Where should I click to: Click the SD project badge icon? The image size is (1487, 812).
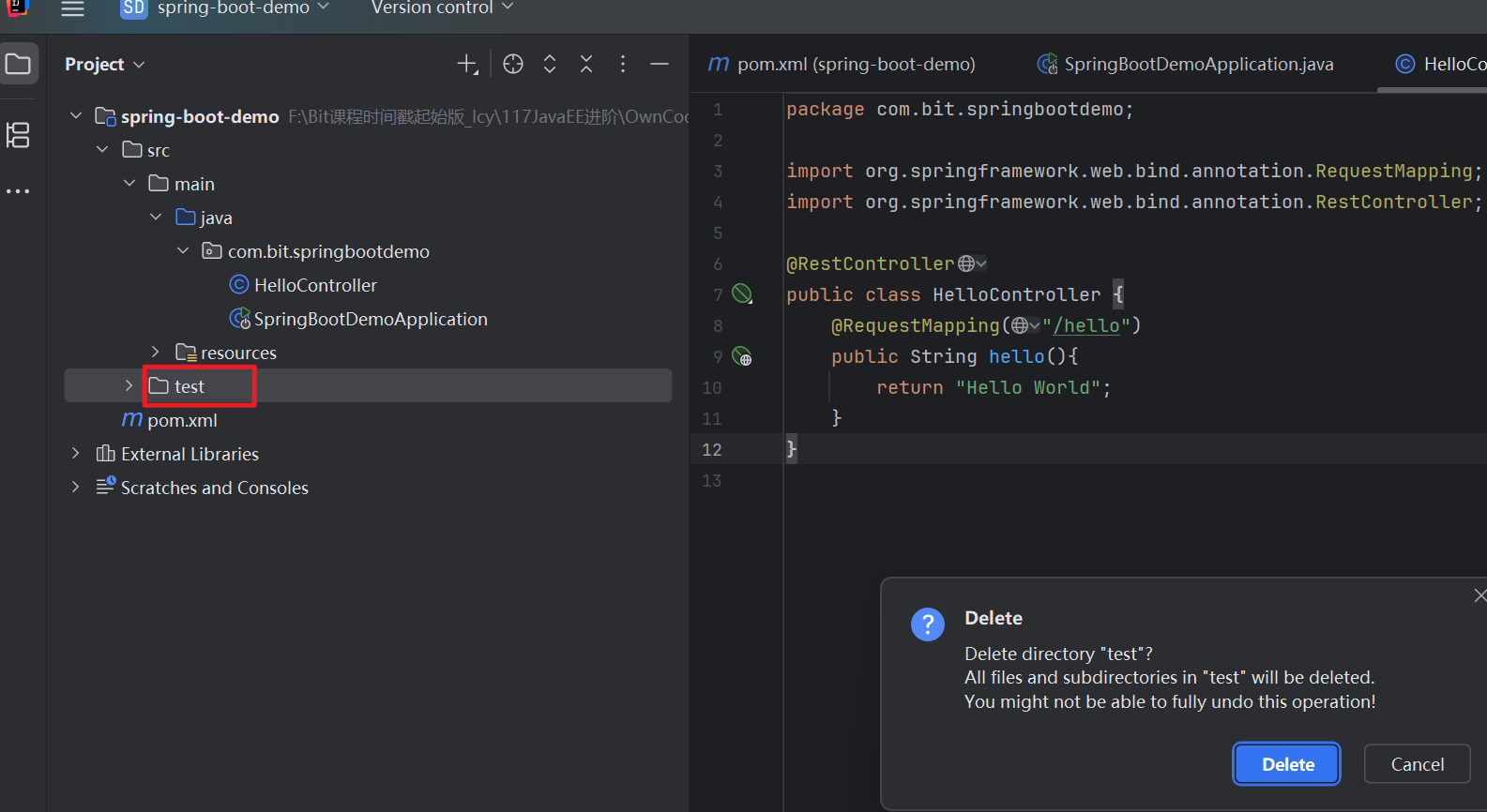(x=134, y=8)
